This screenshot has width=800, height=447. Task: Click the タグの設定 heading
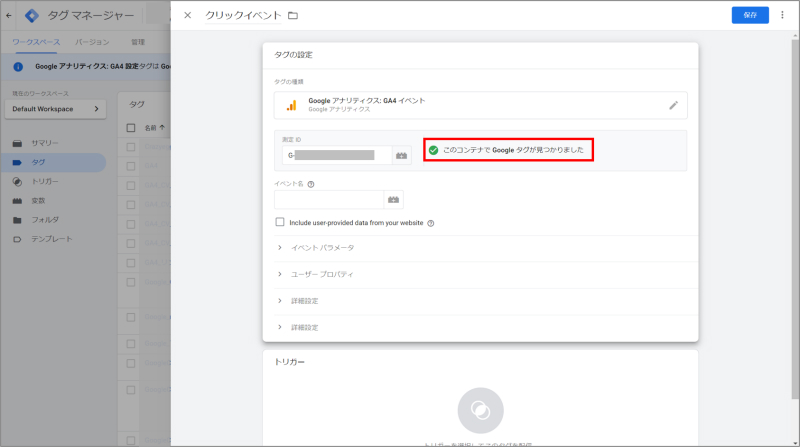pyautogui.click(x=293, y=55)
